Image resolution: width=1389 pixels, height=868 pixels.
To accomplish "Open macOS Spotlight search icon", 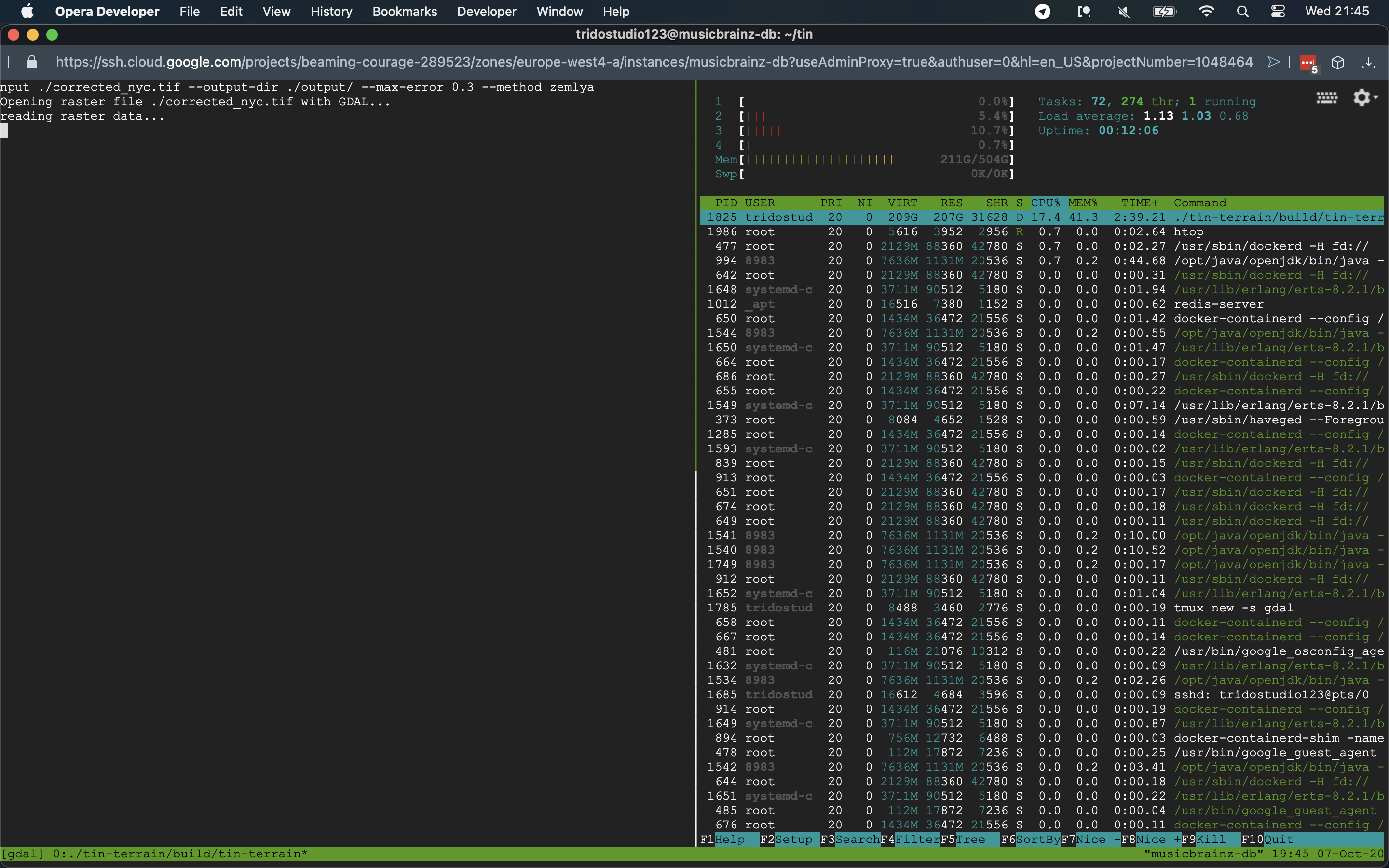I will click(x=1243, y=12).
